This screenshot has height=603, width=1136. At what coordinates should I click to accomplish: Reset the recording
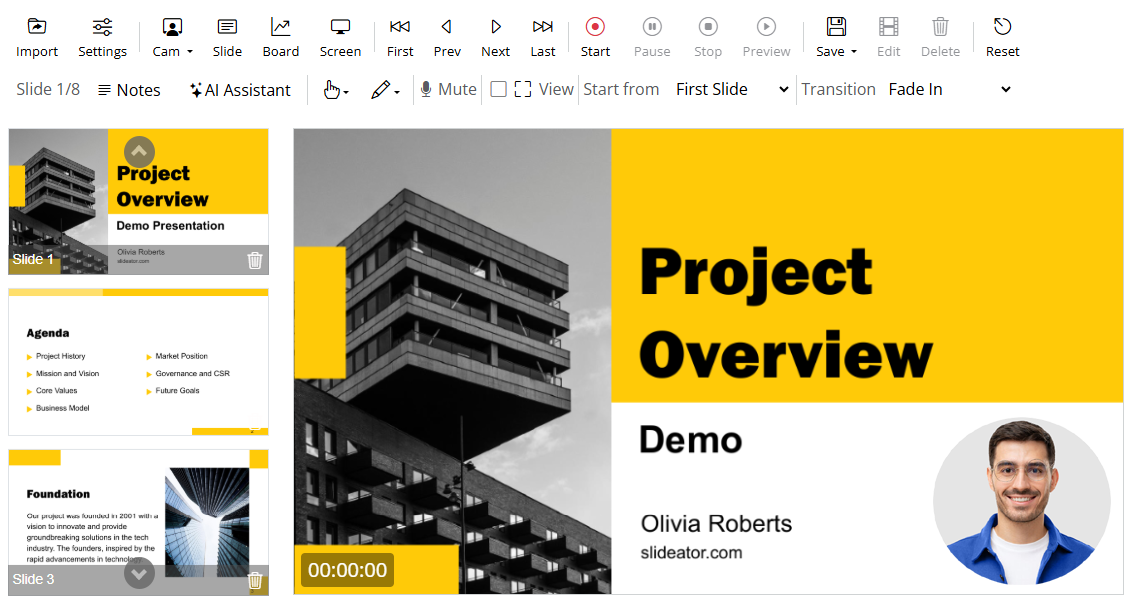tap(1002, 38)
